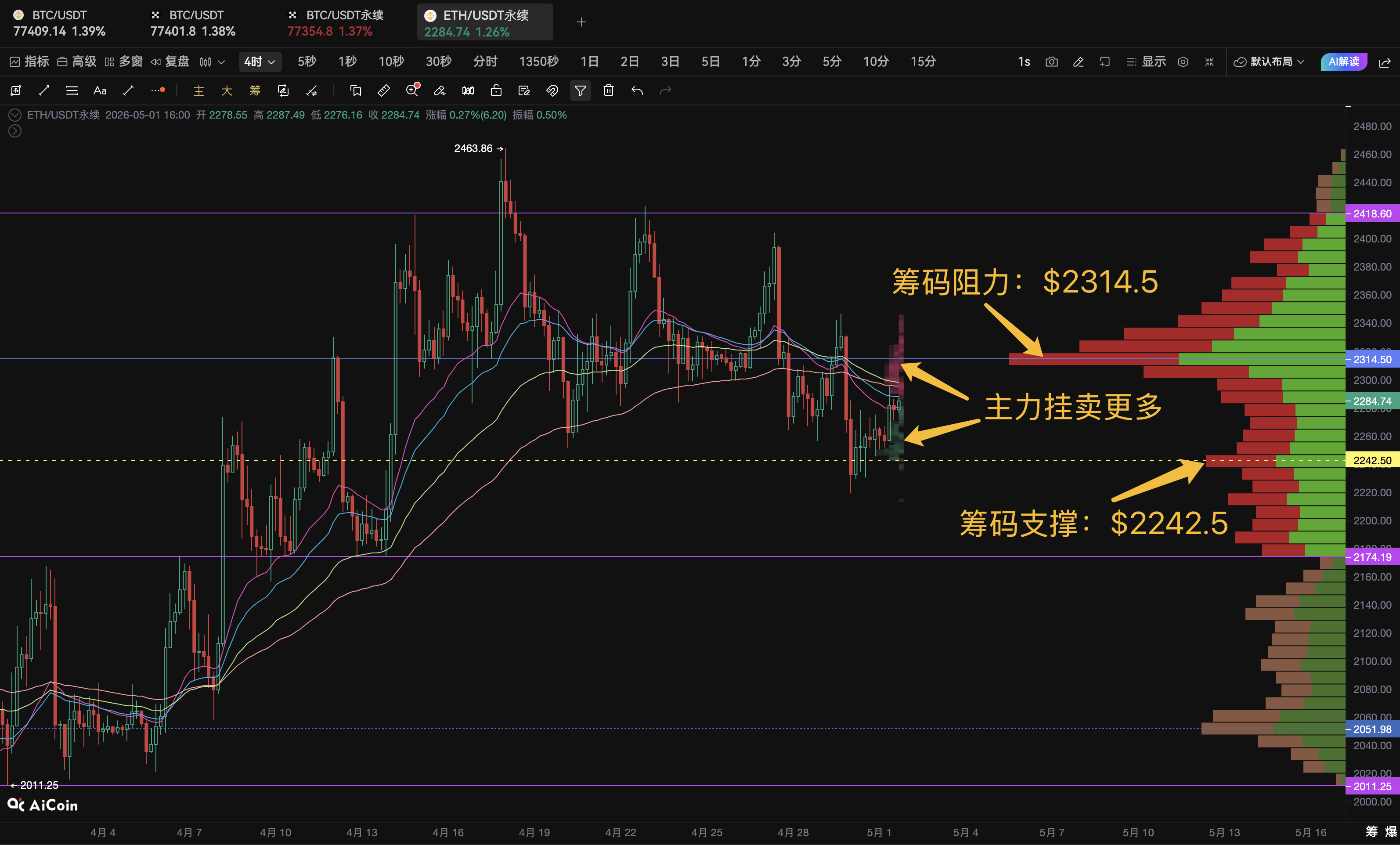Switch to first BTC/USDT tab 77409.14
Screen dimensions: 1400x845
[x=59, y=23]
